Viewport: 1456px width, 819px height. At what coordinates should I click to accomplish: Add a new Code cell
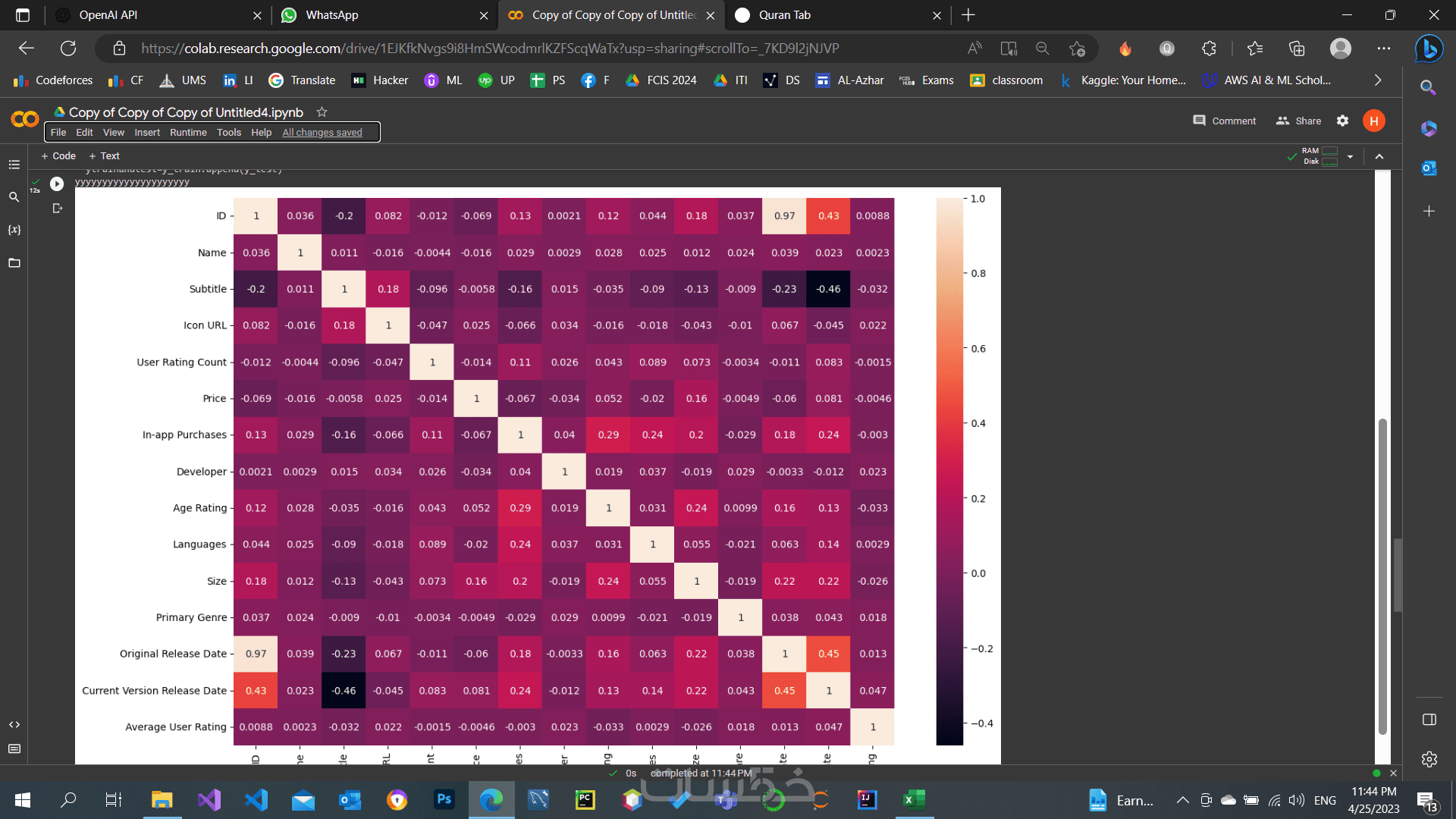pos(58,156)
